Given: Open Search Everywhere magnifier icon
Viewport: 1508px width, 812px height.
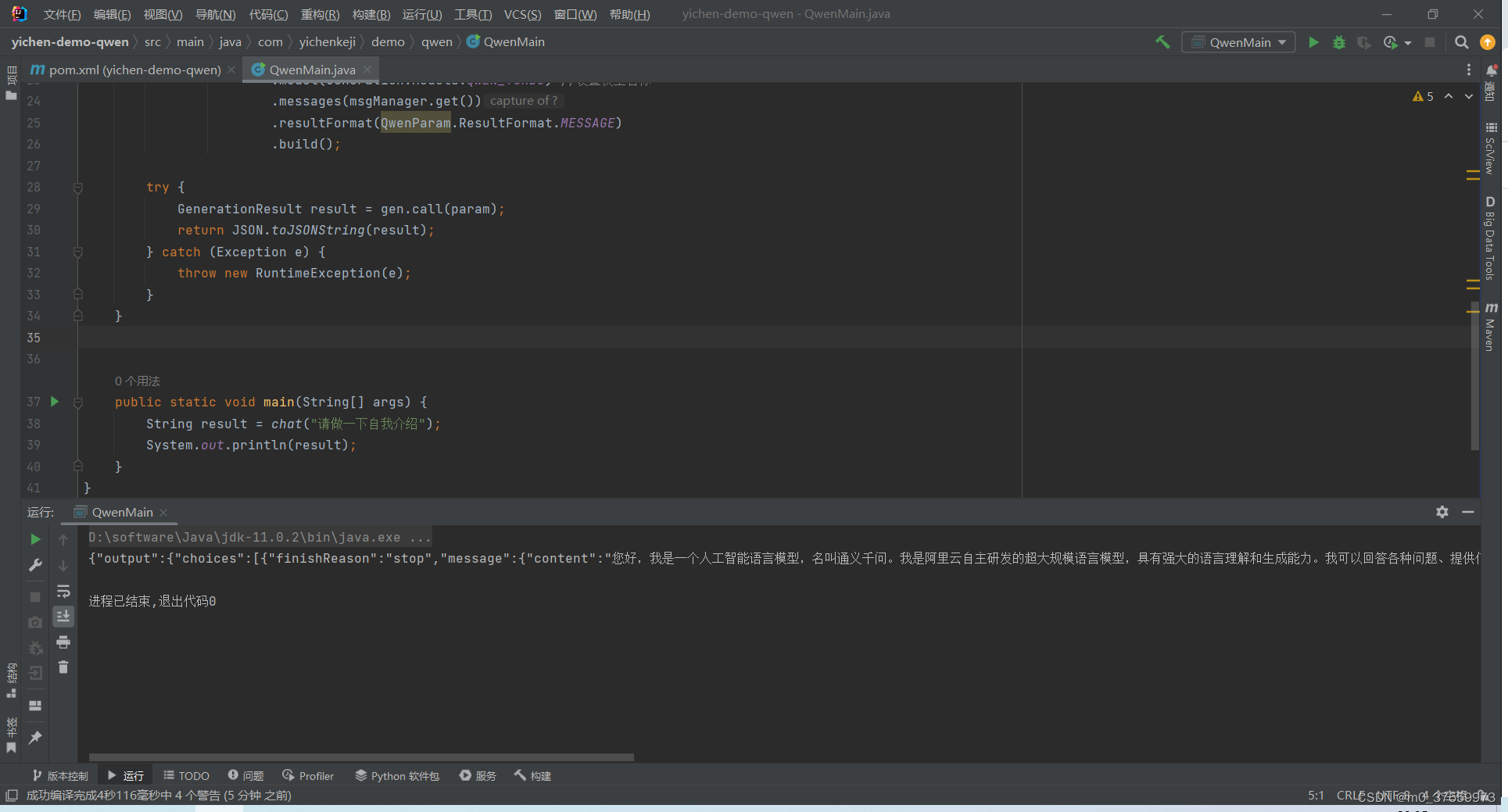Looking at the screenshot, I should point(1461,42).
